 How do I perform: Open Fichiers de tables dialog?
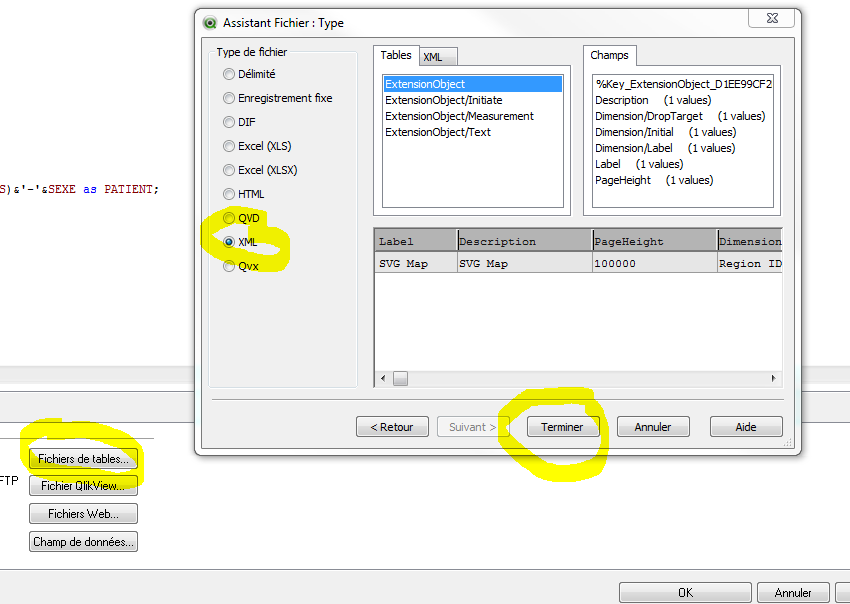point(83,459)
